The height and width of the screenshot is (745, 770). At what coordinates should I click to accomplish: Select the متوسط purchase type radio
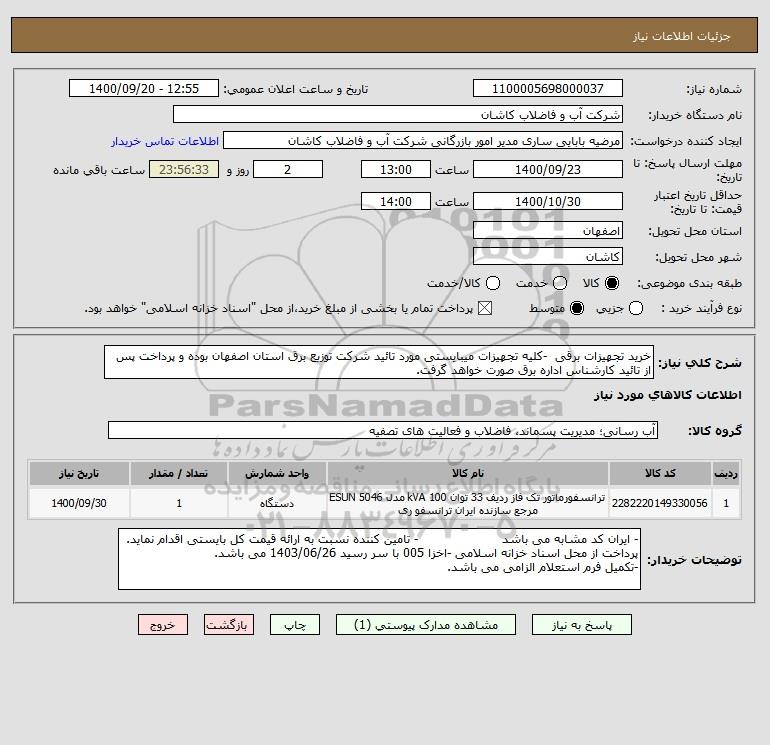(577, 308)
